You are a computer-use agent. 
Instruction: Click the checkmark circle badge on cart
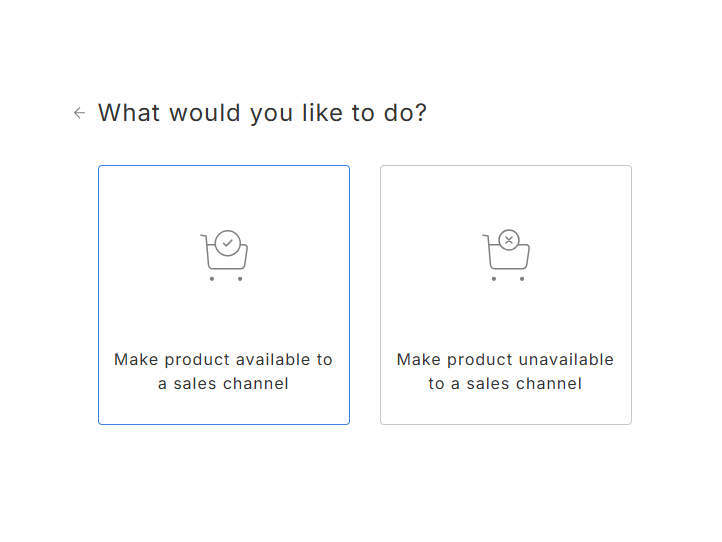tap(227, 243)
